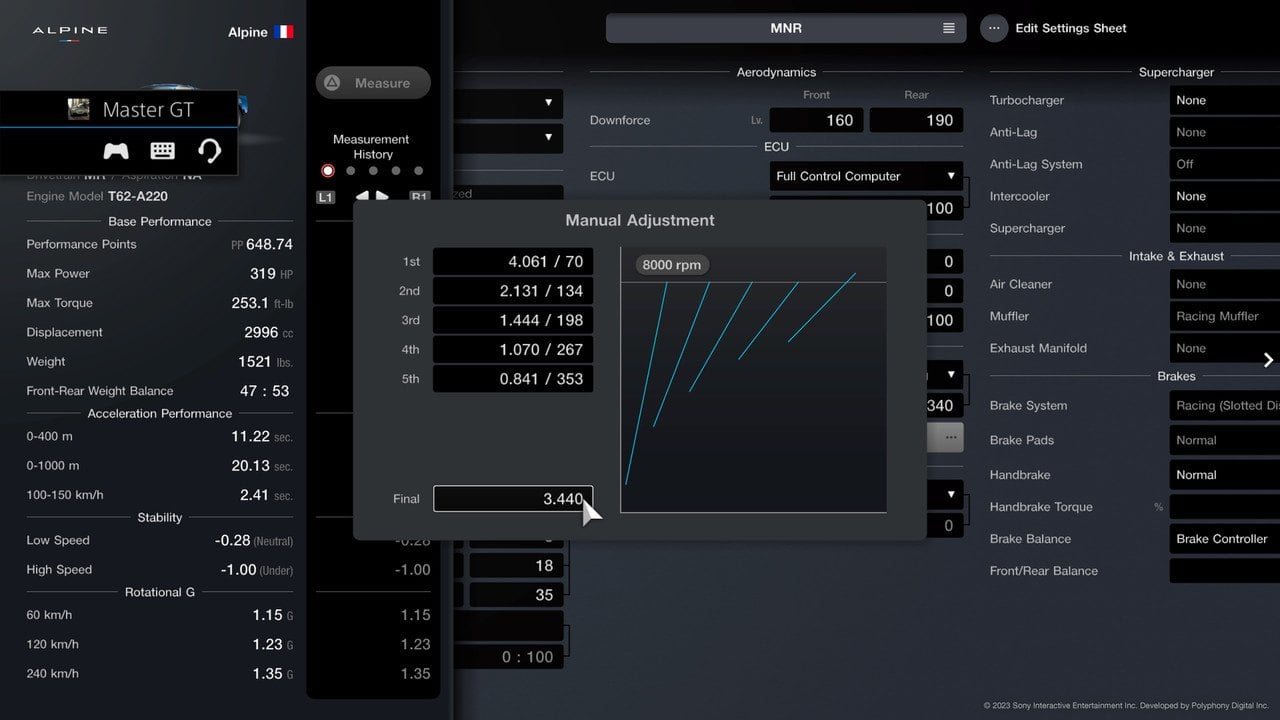Viewport: 1280px width, 720px height.
Task: Click the triangle icon in Measure button
Action: click(332, 83)
